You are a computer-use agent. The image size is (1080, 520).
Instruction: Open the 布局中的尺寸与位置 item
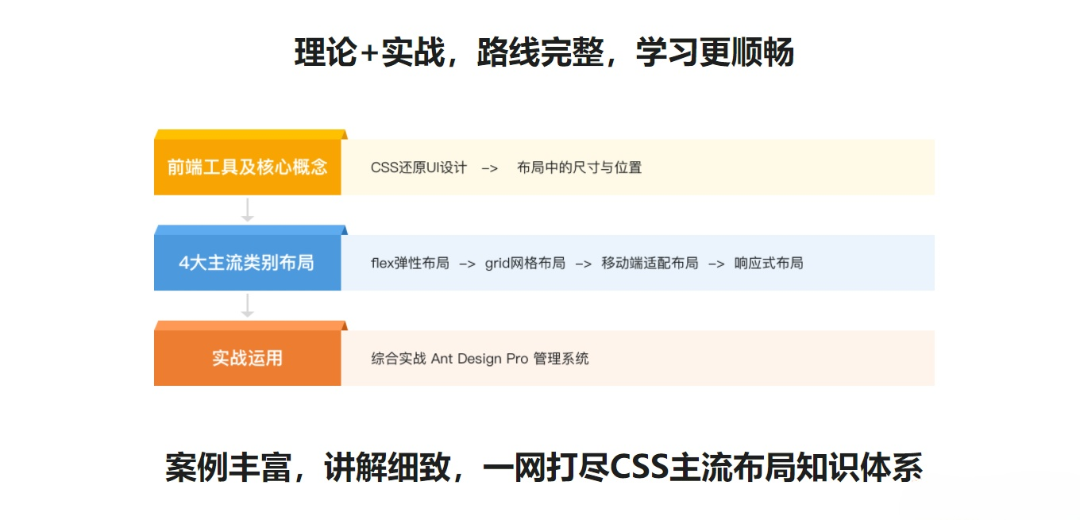[579, 168]
